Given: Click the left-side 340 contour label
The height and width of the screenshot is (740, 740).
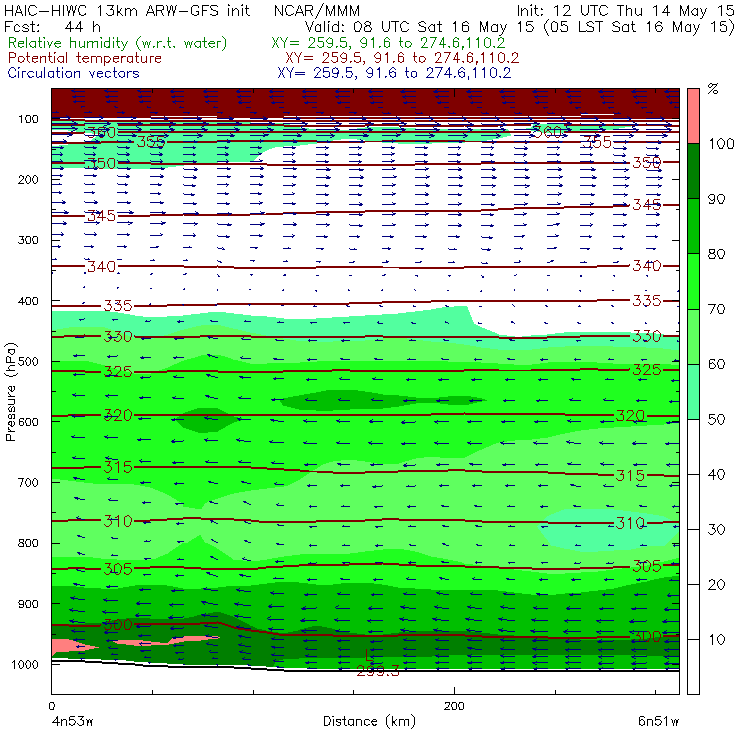Looking at the screenshot, I should [101, 267].
